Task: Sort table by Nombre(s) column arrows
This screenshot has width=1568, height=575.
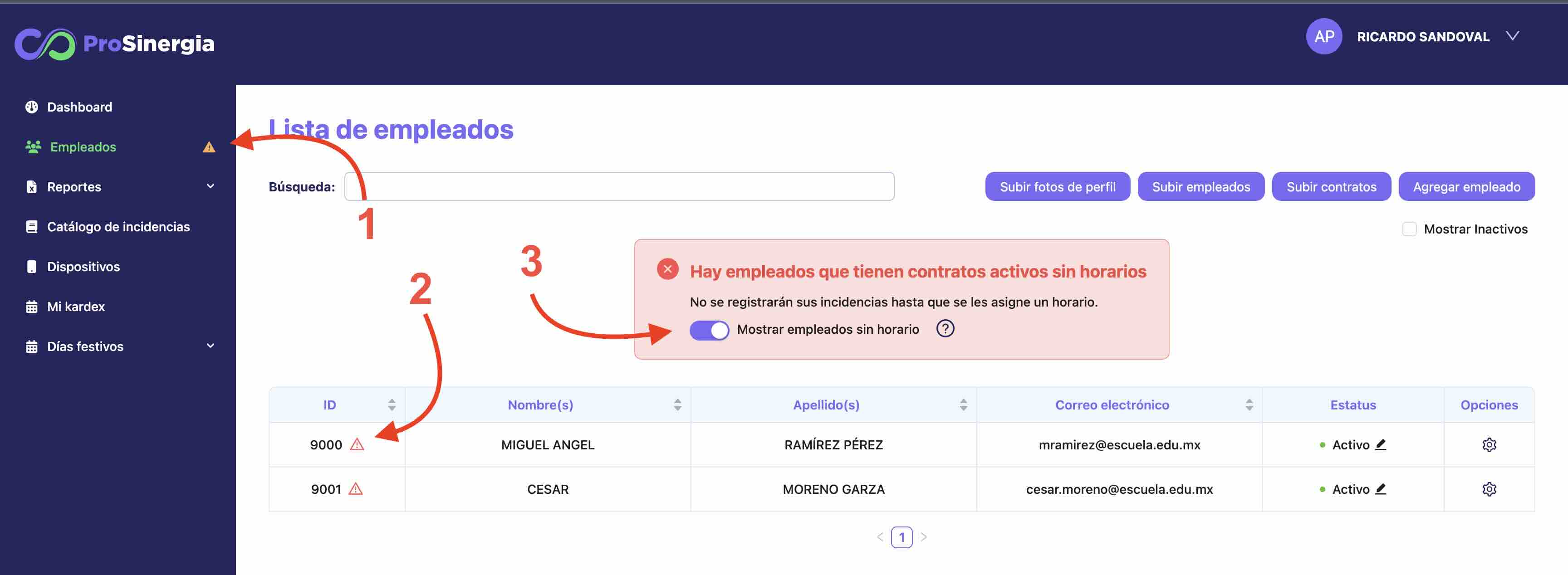Action: point(677,404)
